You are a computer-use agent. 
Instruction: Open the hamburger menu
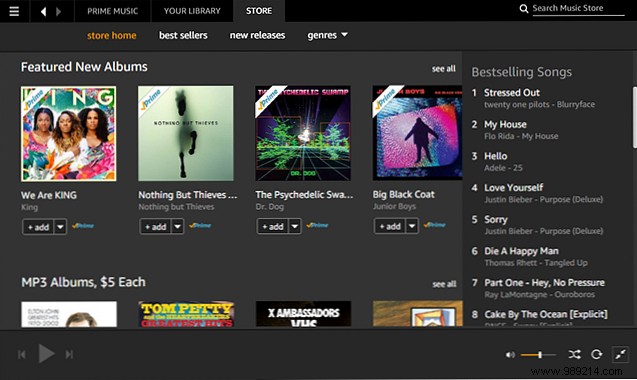(x=14, y=11)
